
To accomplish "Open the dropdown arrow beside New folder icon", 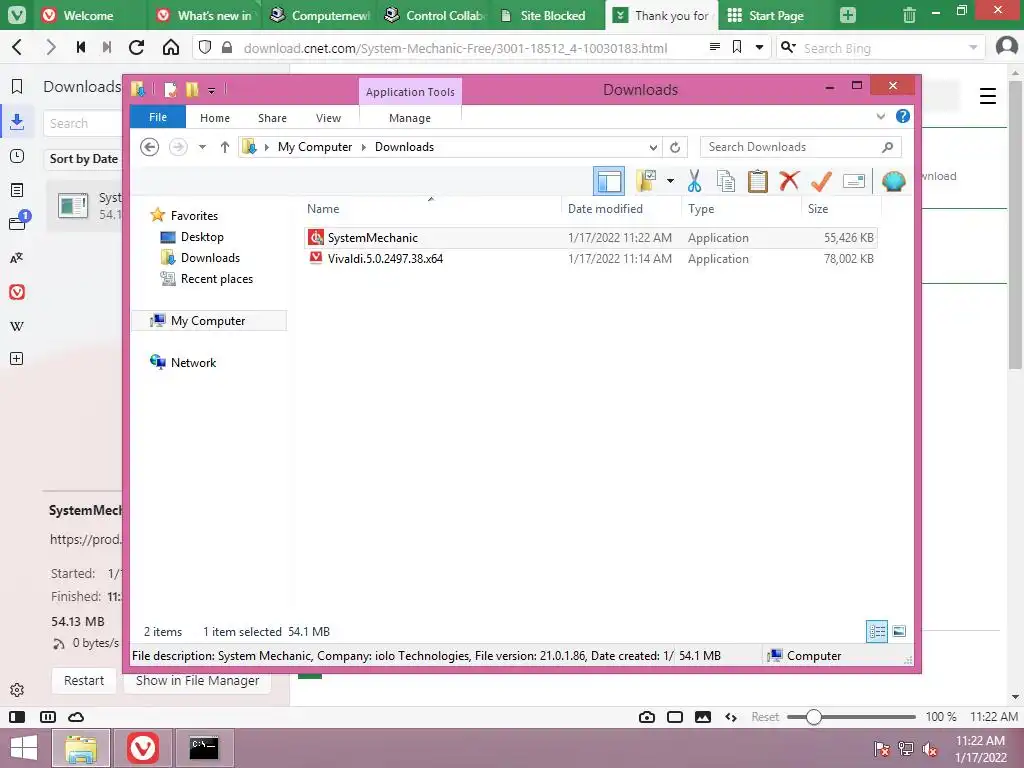I will tap(670, 181).
